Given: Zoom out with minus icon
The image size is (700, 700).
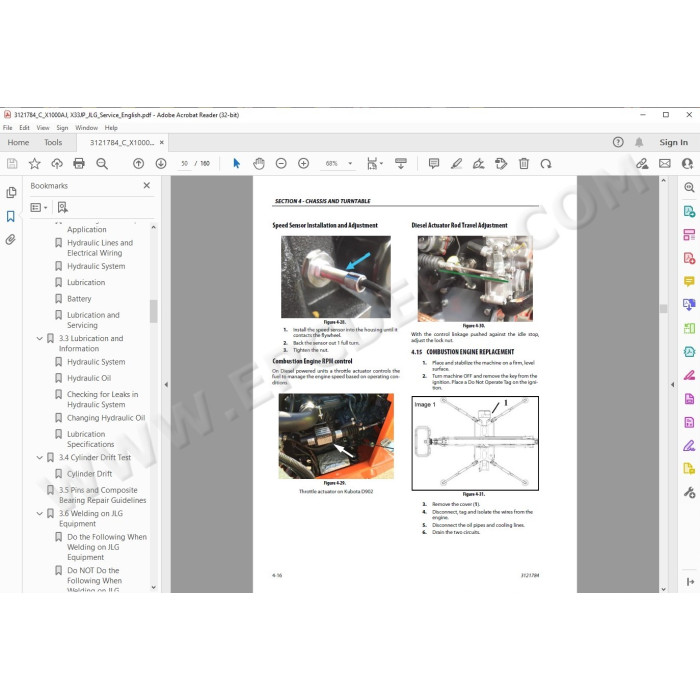Looking at the screenshot, I should point(281,164).
